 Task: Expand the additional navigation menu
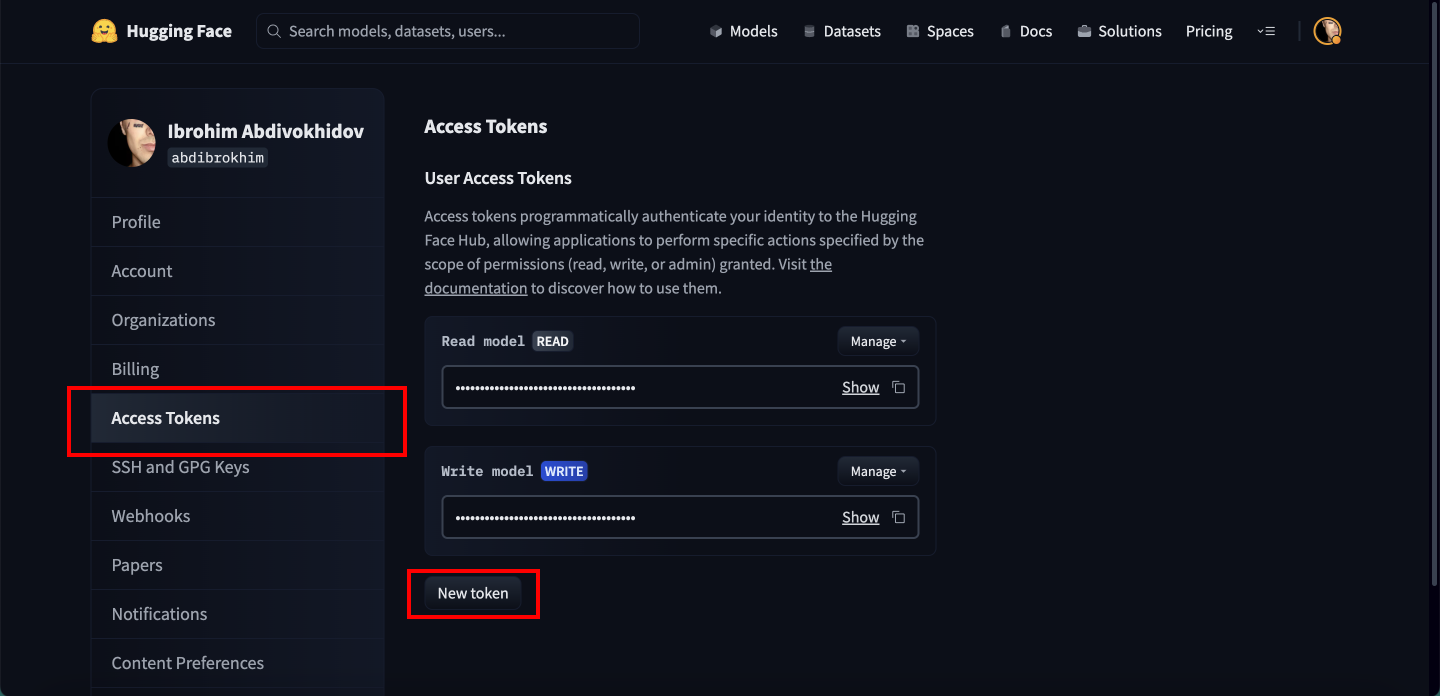[x=1266, y=32]
